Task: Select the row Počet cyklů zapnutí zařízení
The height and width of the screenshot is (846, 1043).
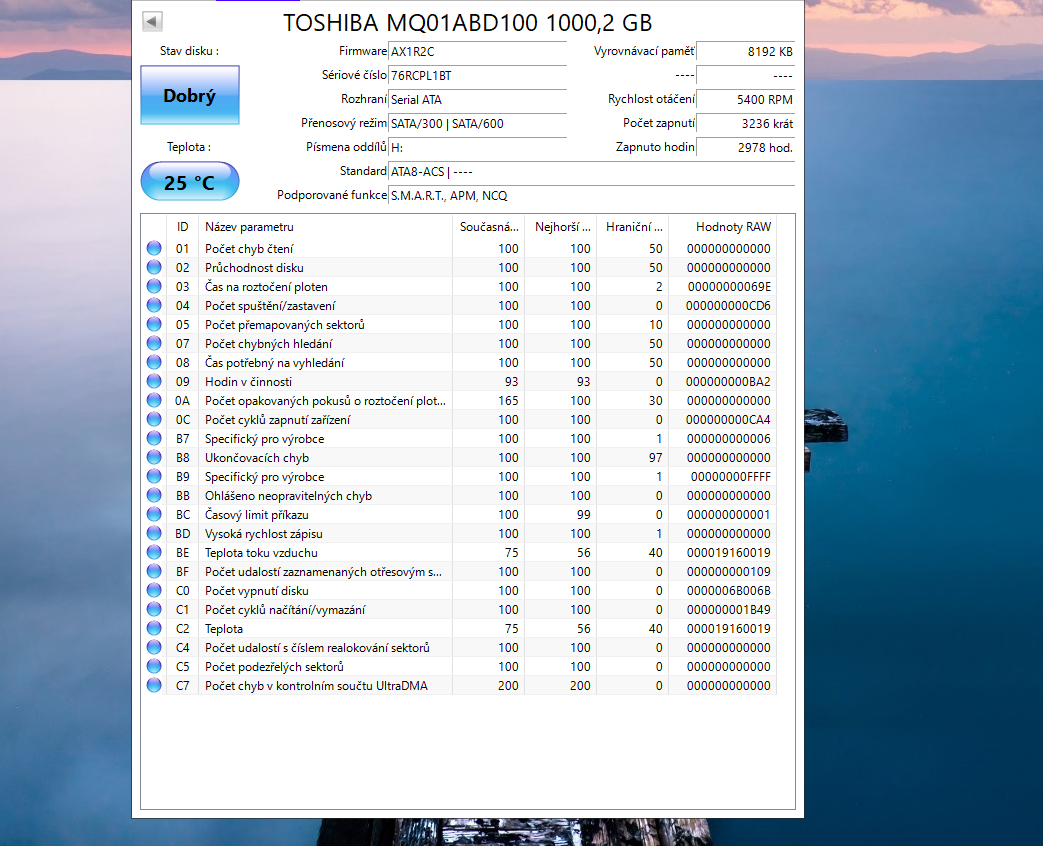Action: pos(300,419)
